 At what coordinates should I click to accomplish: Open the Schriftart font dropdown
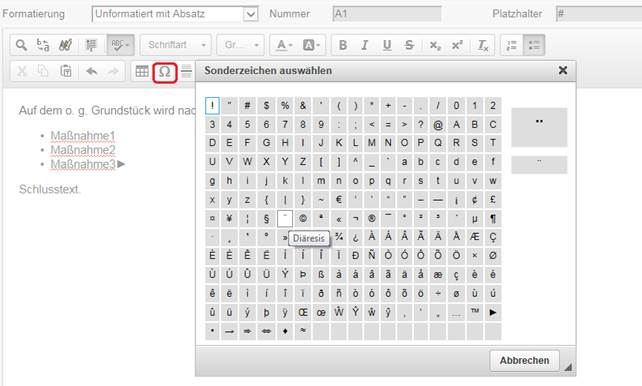click(176, 45)
